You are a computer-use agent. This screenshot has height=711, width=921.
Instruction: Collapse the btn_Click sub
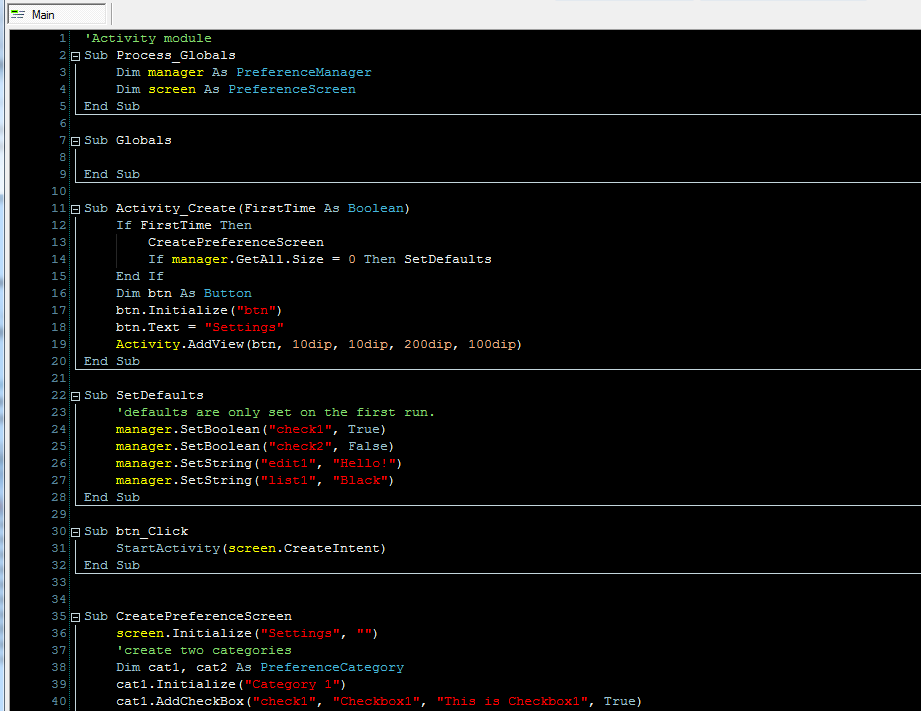click(x=74, y=531)
